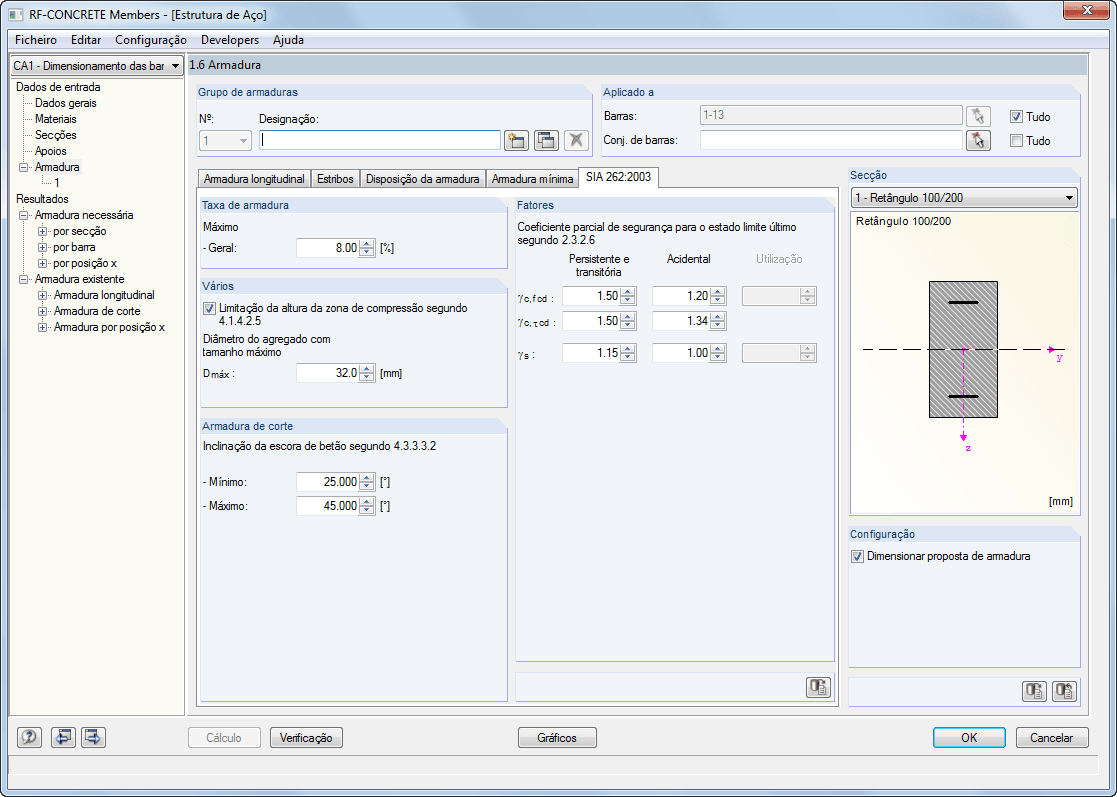Click the cross-section preview Retângulo 100/200
The image size is (1117, 797).
964,363
